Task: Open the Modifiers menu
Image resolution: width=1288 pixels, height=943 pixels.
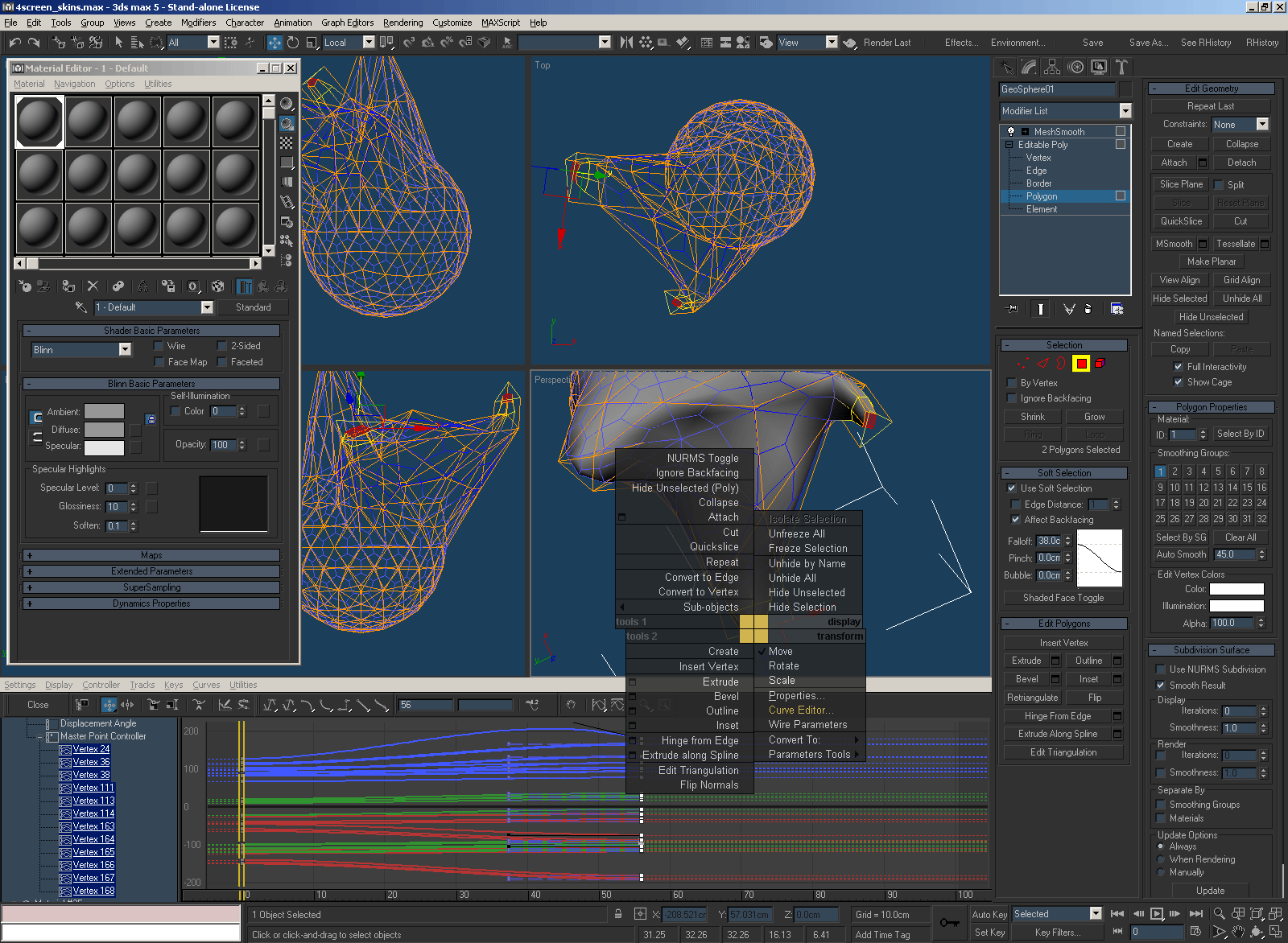Action: pyautogui.click(x=198, y=23)
